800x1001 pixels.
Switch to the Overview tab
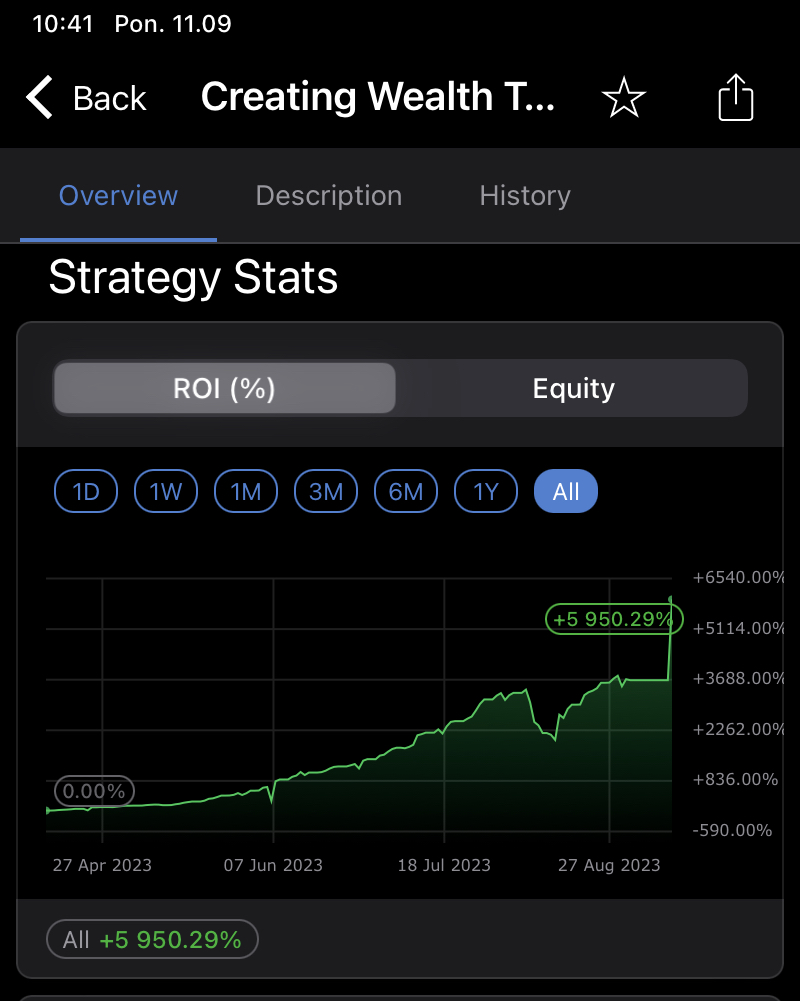118,196
